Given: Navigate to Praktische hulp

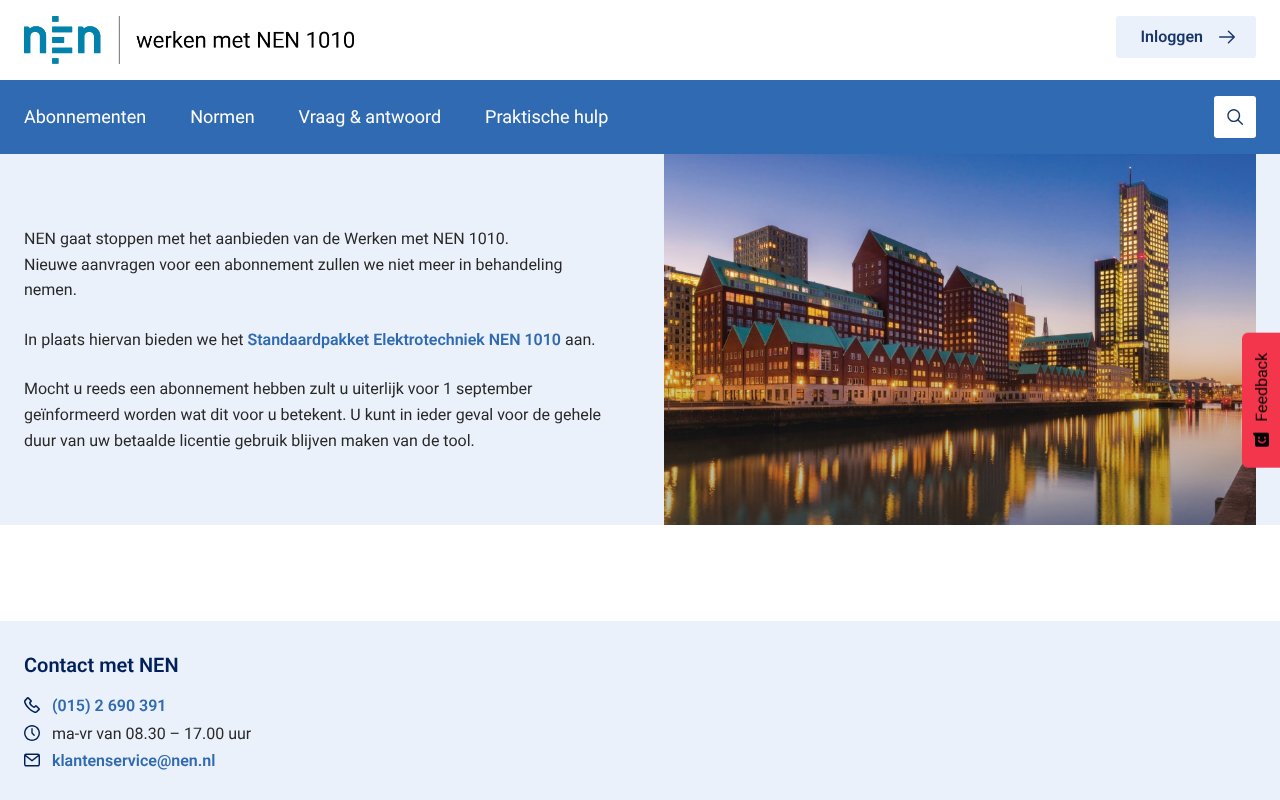Looking at the screenshot, I should click(x=546, y=117).
